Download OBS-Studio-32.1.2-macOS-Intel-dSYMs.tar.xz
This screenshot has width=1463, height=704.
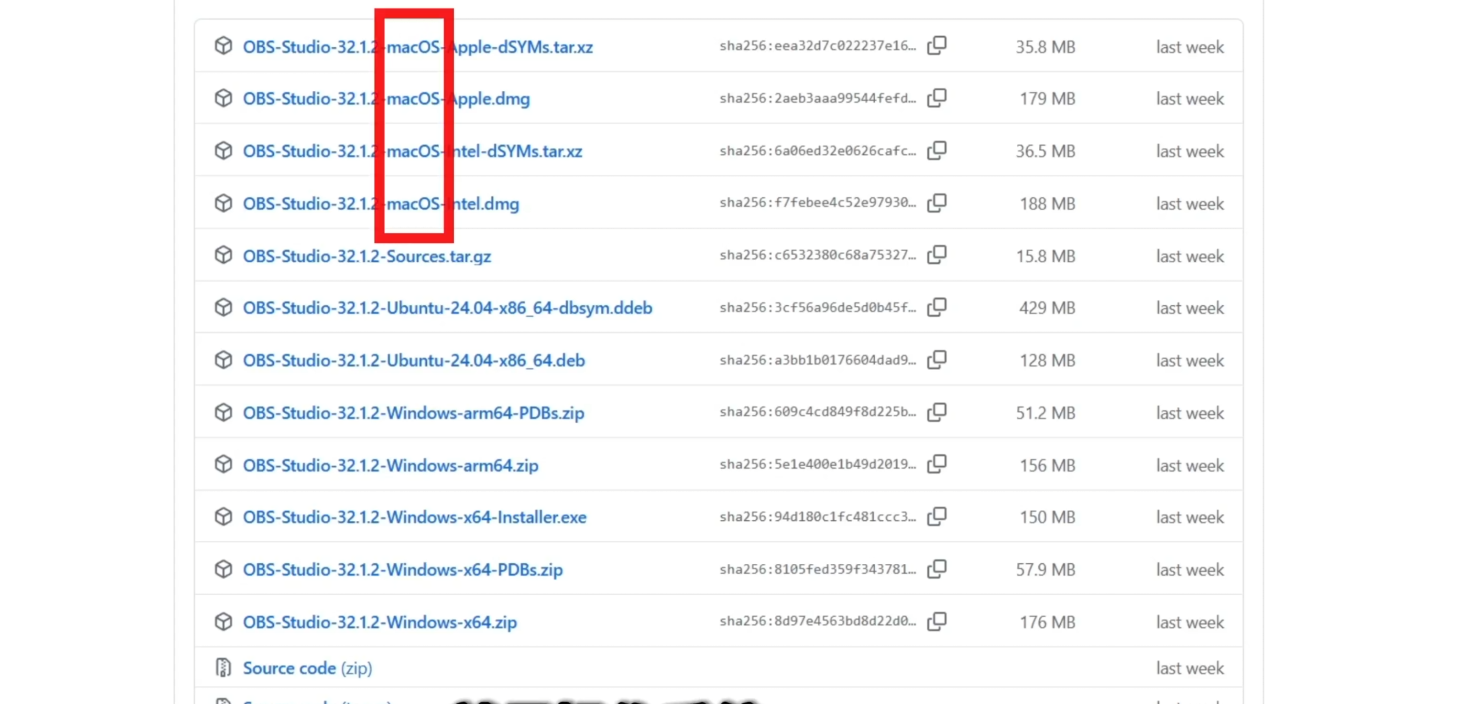[x=413, y=152]
